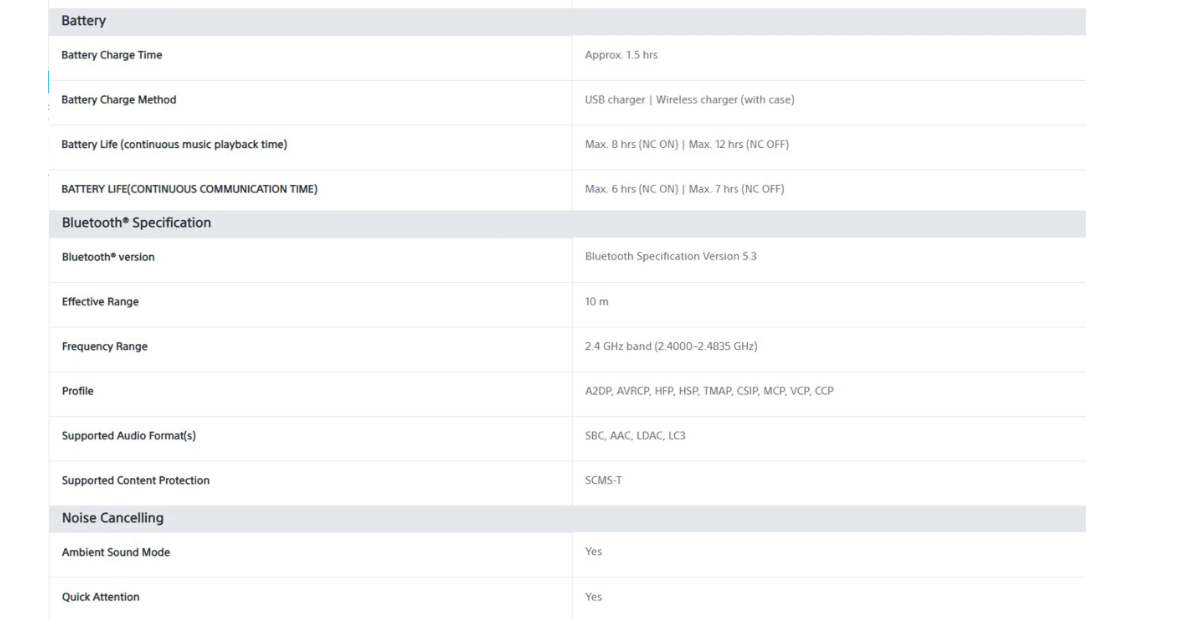The height and width of the screenshot is (620, 1192).
Task: Click the Profile row label
Action: (77, 391)
